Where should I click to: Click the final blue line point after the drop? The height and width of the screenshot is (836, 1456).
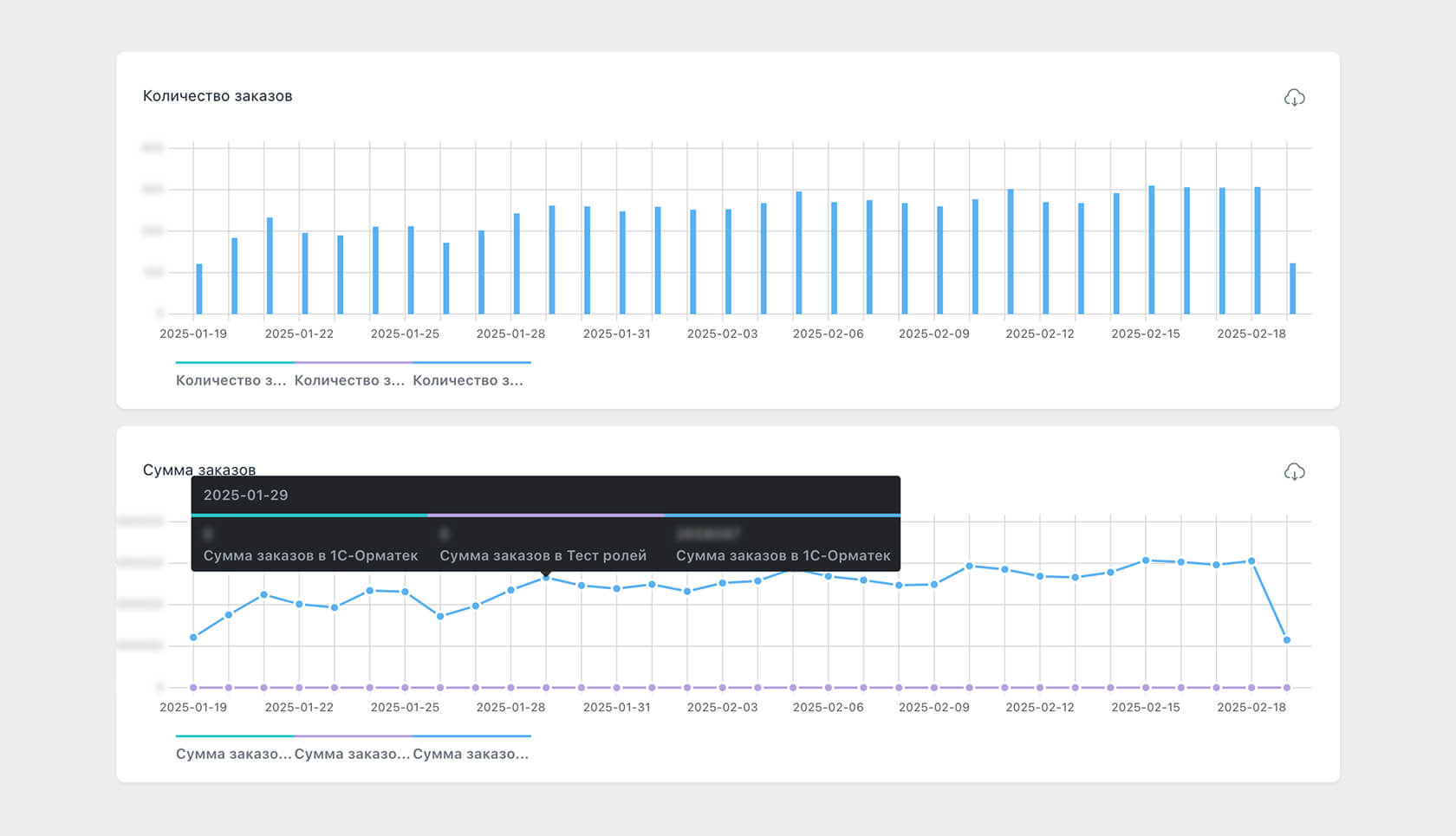pos(1287,640)
